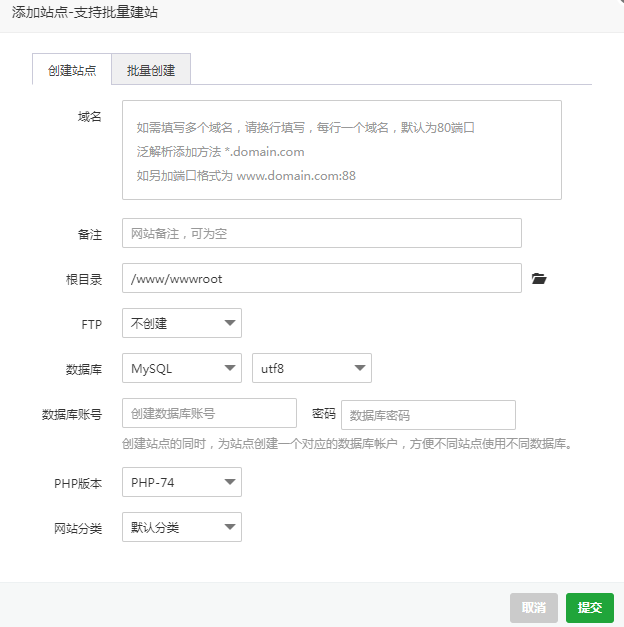Screen dimensions: 624x627
Task: Click the 数据库账号 label text
Action: (72, 414)
